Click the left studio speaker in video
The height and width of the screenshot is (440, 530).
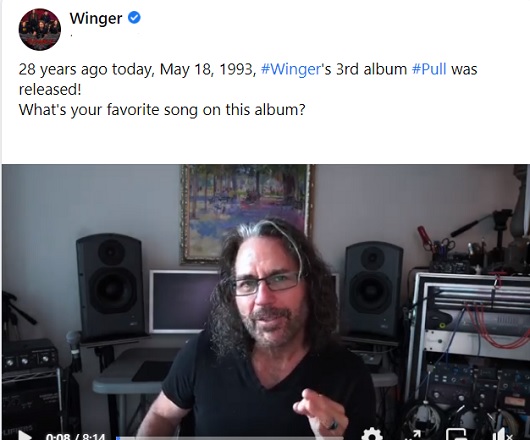[x=110, y=286]
